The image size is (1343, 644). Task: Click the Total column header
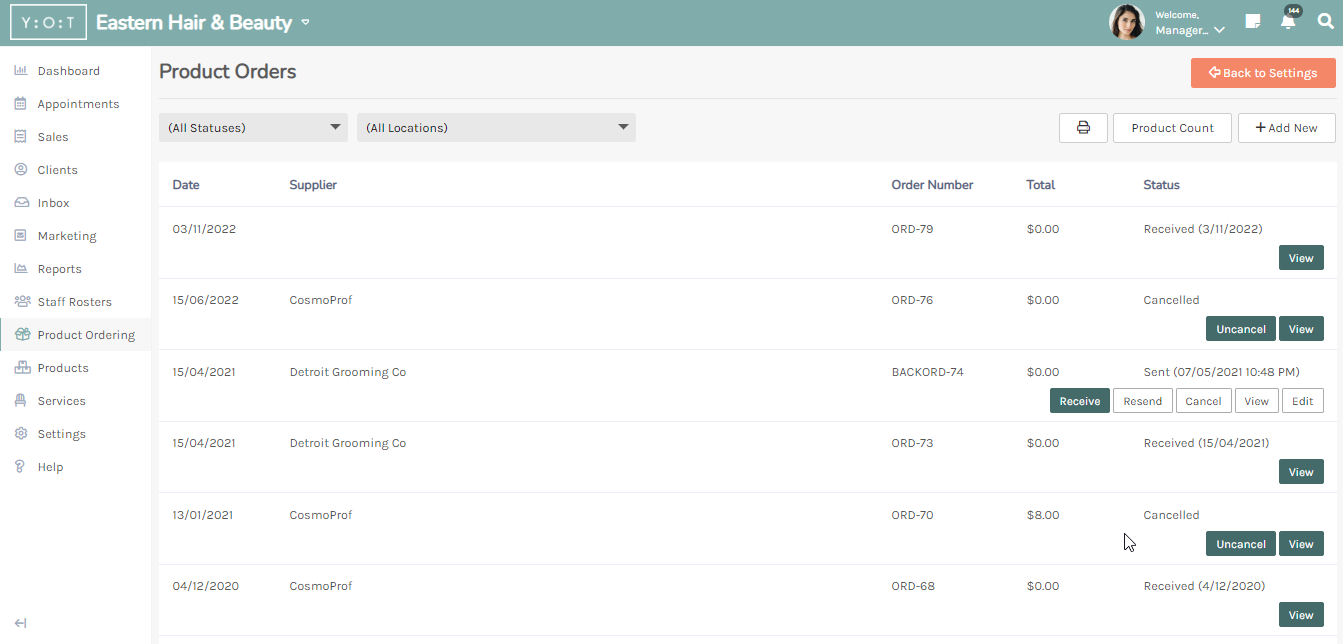click(x=1041, y=185)
